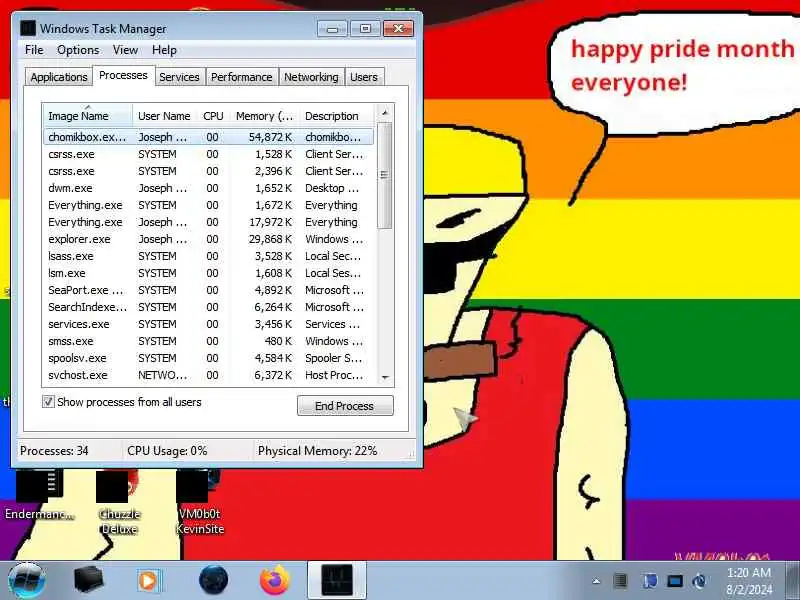Show hidden system tray icons arrow

tap(596, 581)
